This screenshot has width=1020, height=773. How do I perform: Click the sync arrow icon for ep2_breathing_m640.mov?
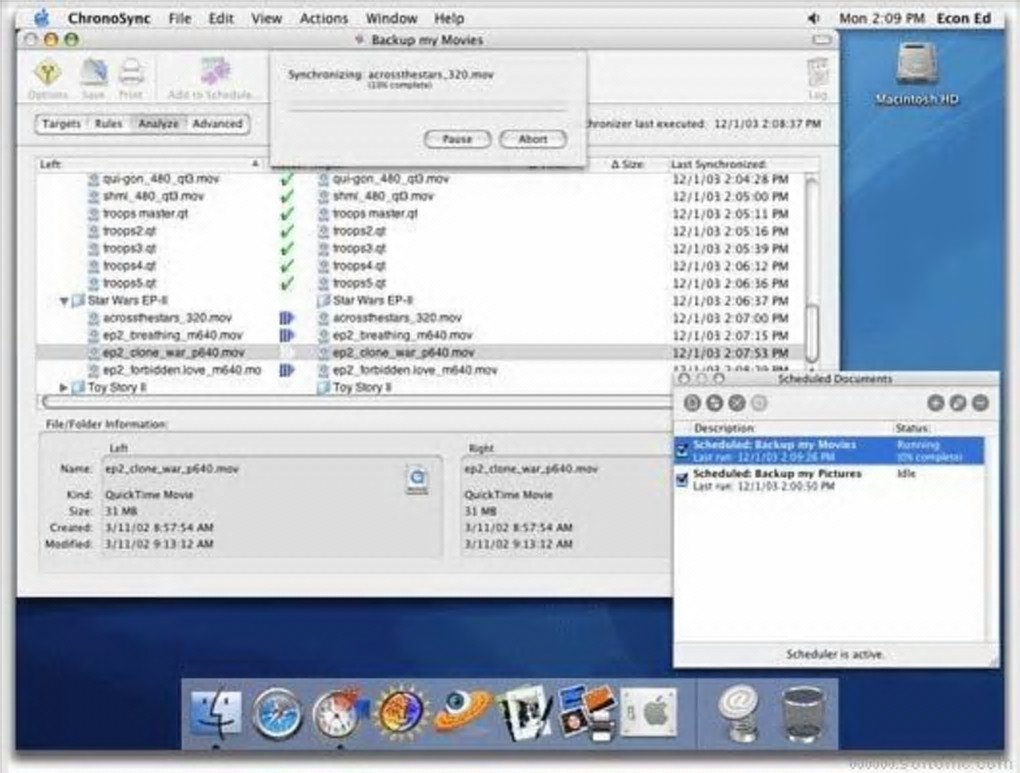(x=287, y=336)
